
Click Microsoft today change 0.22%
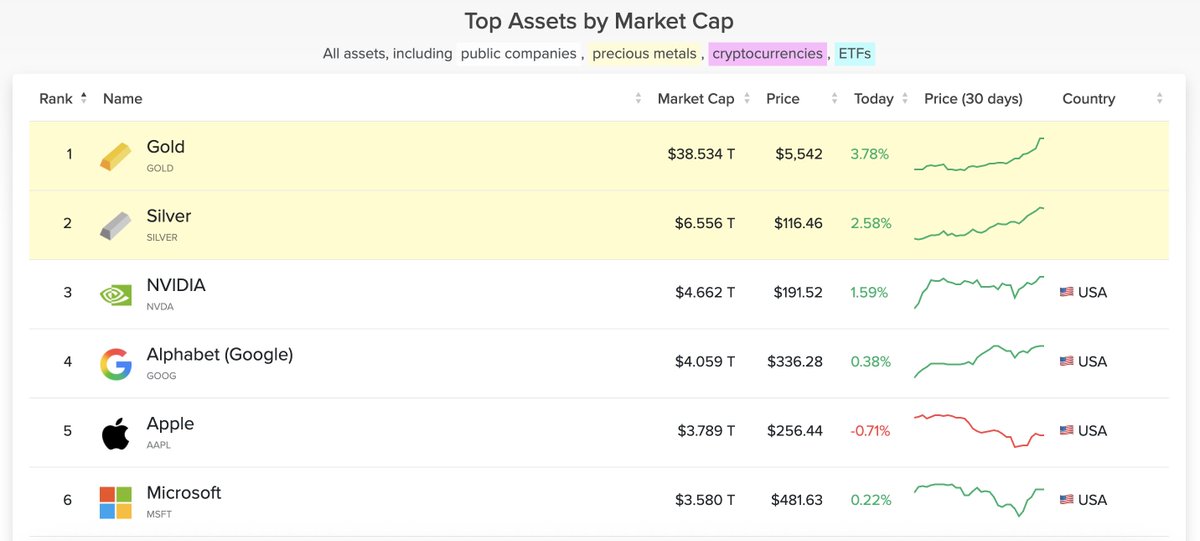click(x=870, y=499)
